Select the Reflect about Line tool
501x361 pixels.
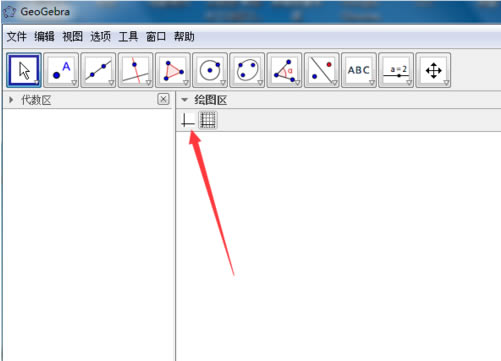tap(322, 70)
